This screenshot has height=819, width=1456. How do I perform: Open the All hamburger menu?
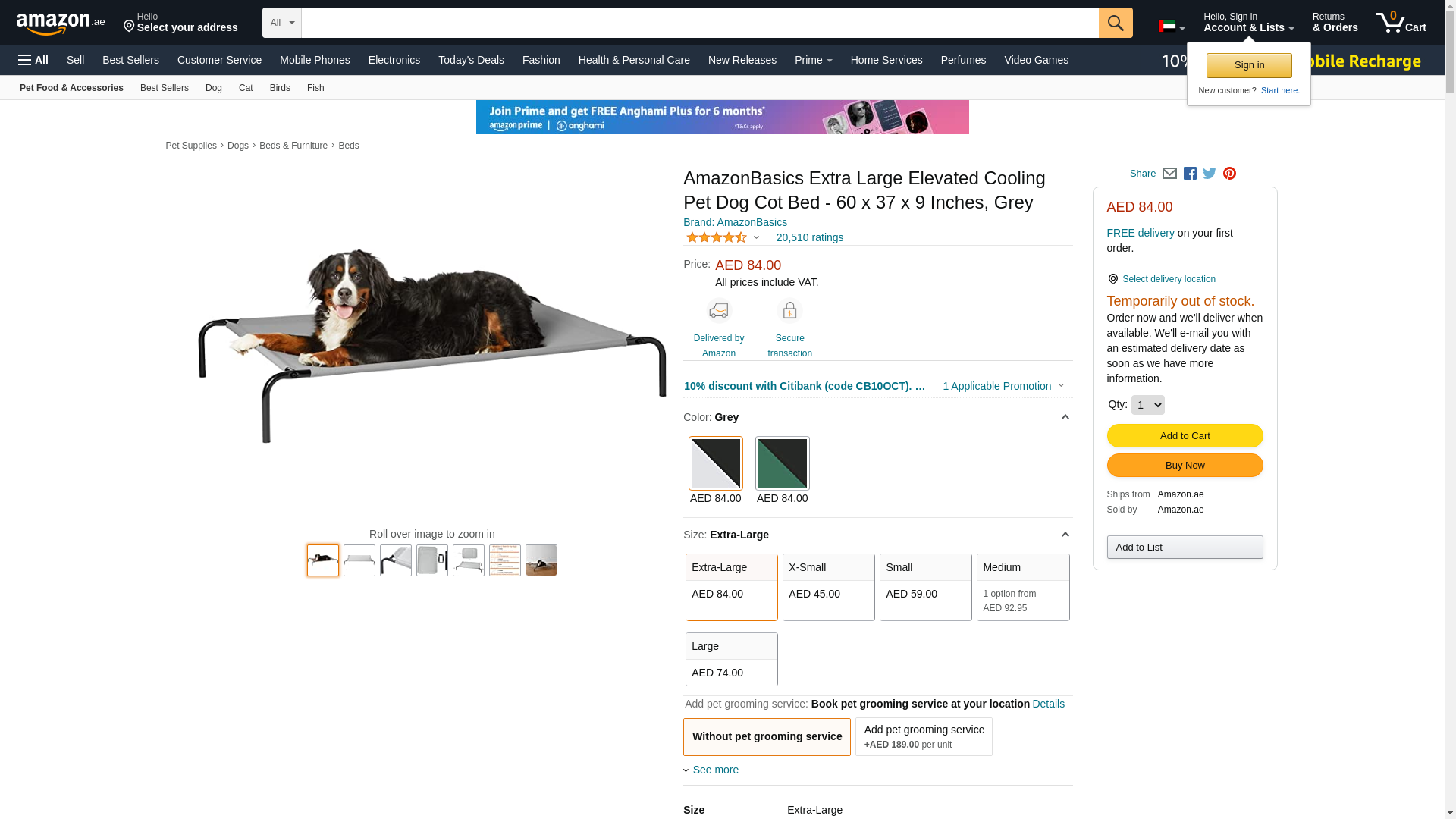[x=33, y=60]
